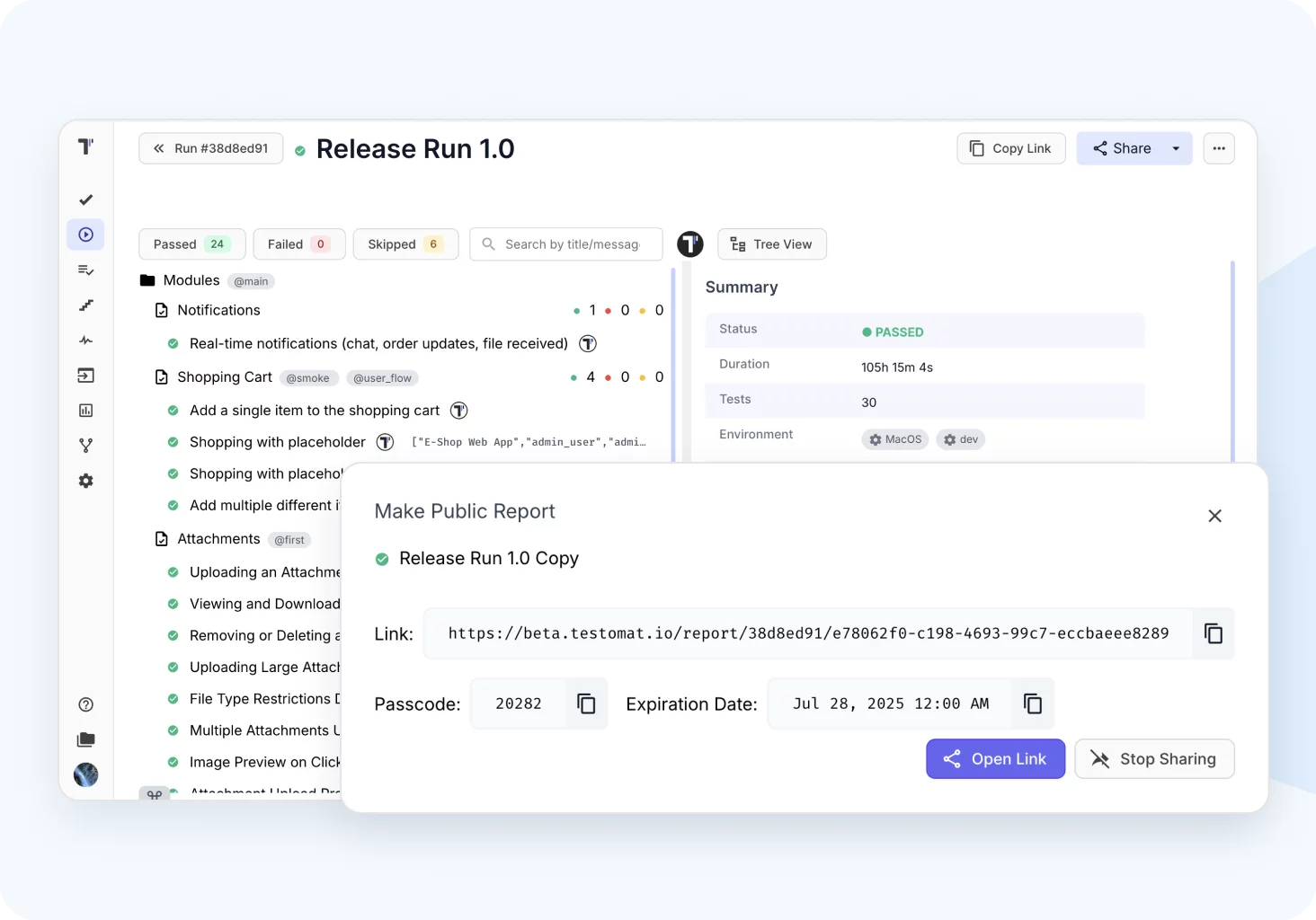Select the Shopping Cart suite
Image resolution: width=1316 pixels, height=920 pixels.
225,377
